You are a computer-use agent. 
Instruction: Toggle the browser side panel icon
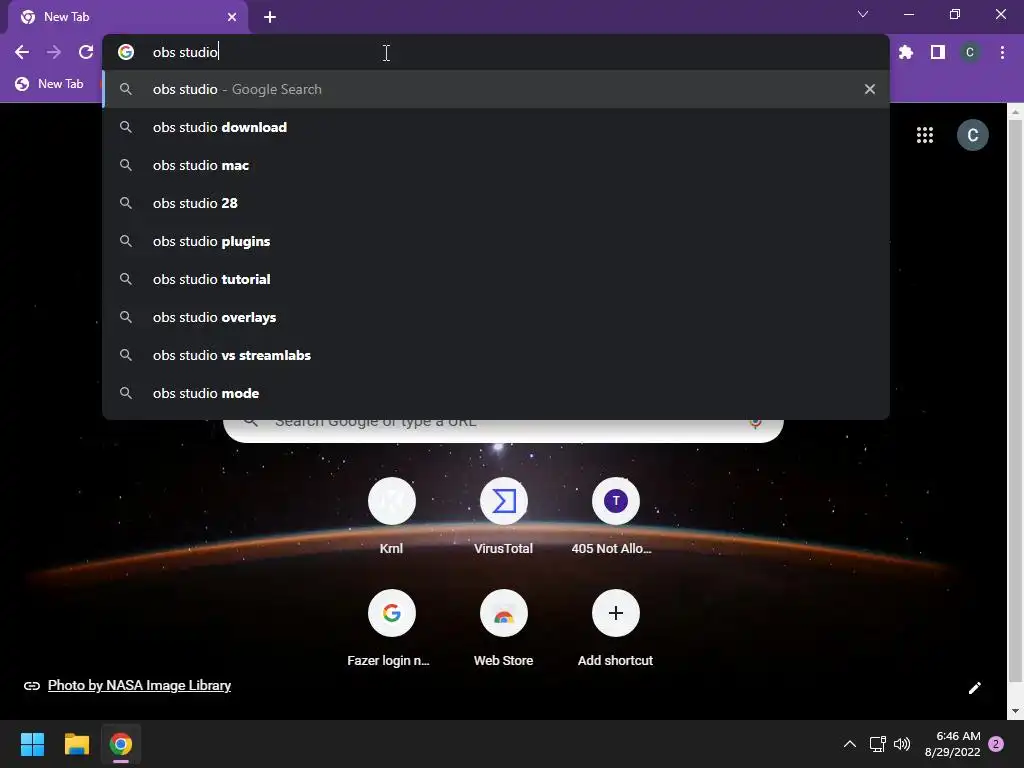pyautogui.click(x=938, y=52)
